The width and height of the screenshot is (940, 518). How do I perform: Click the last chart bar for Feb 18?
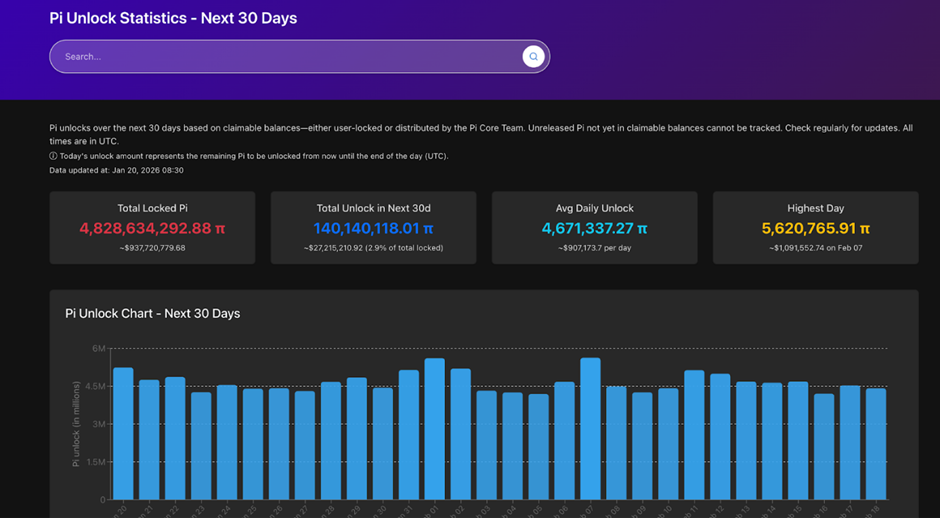coord(876,445)
